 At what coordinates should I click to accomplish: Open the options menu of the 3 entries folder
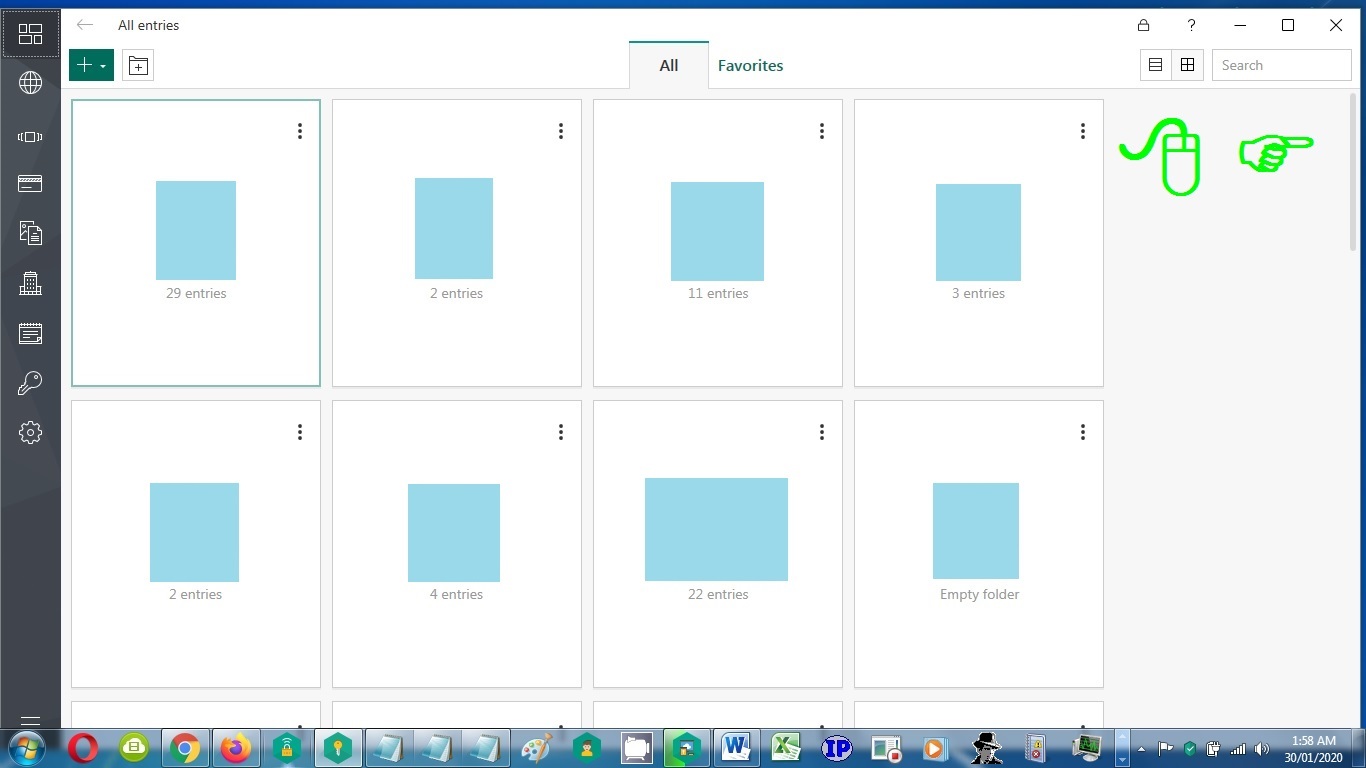click(x=1082, y=131)
